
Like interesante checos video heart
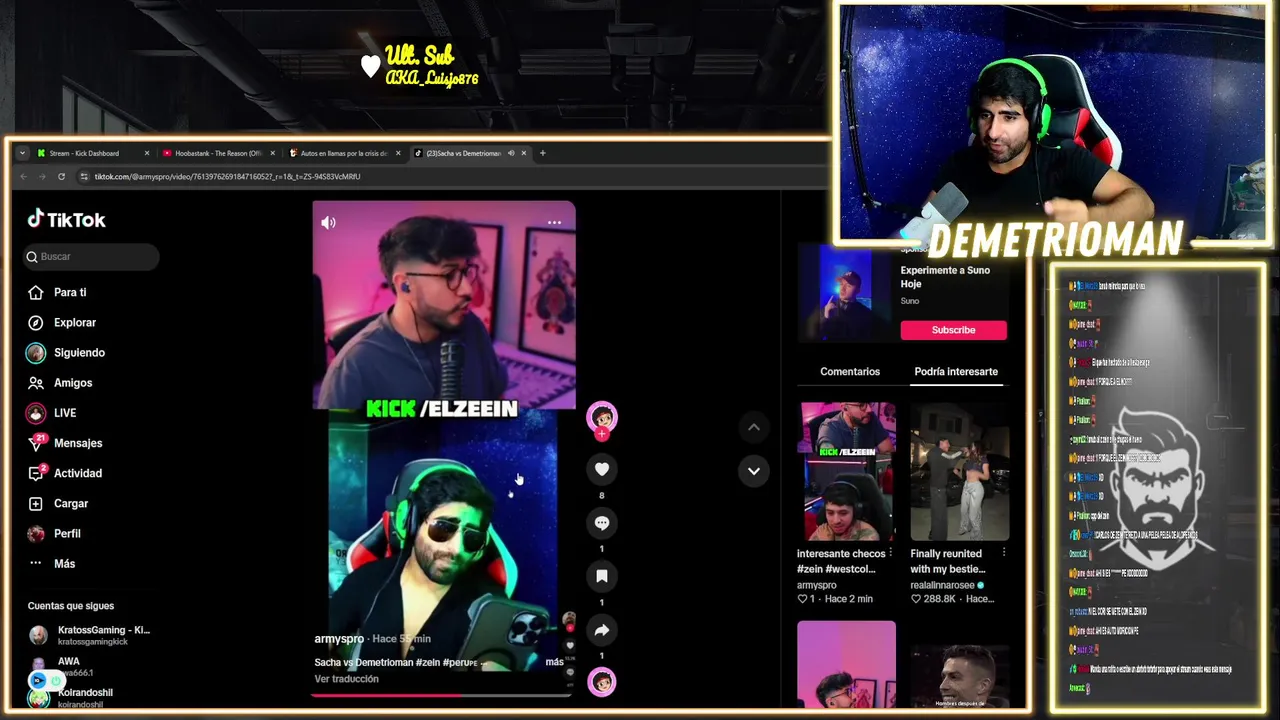pyautogui.click(x=802, y=599)
